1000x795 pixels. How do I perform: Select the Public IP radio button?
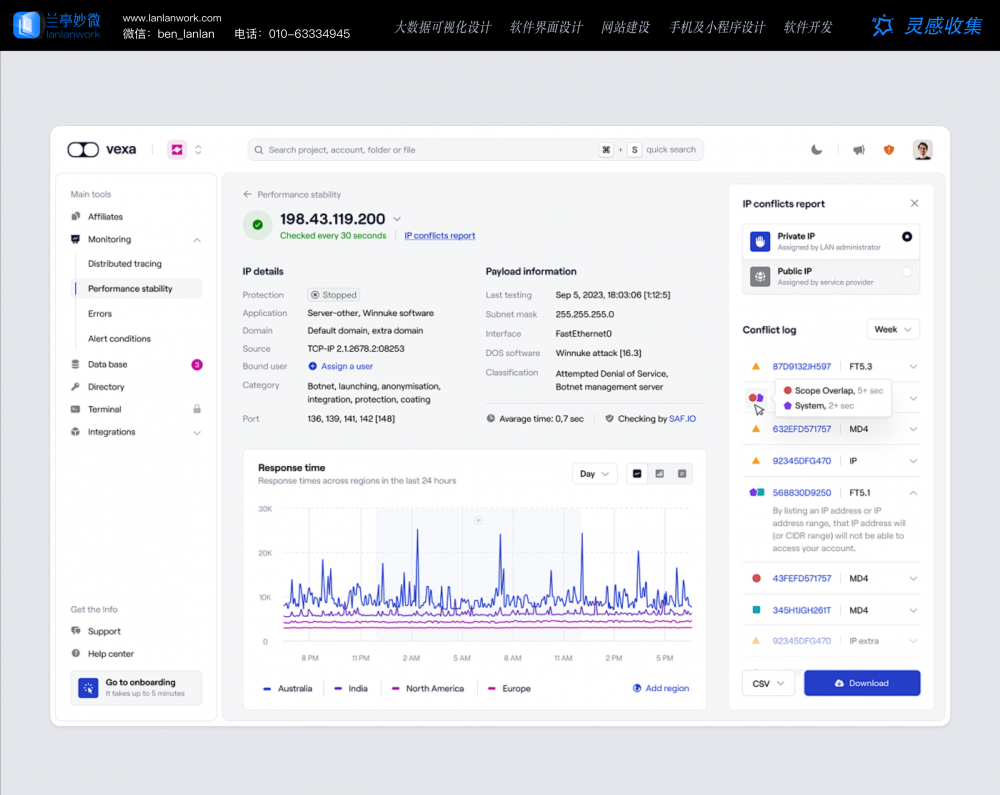(906, 272)
